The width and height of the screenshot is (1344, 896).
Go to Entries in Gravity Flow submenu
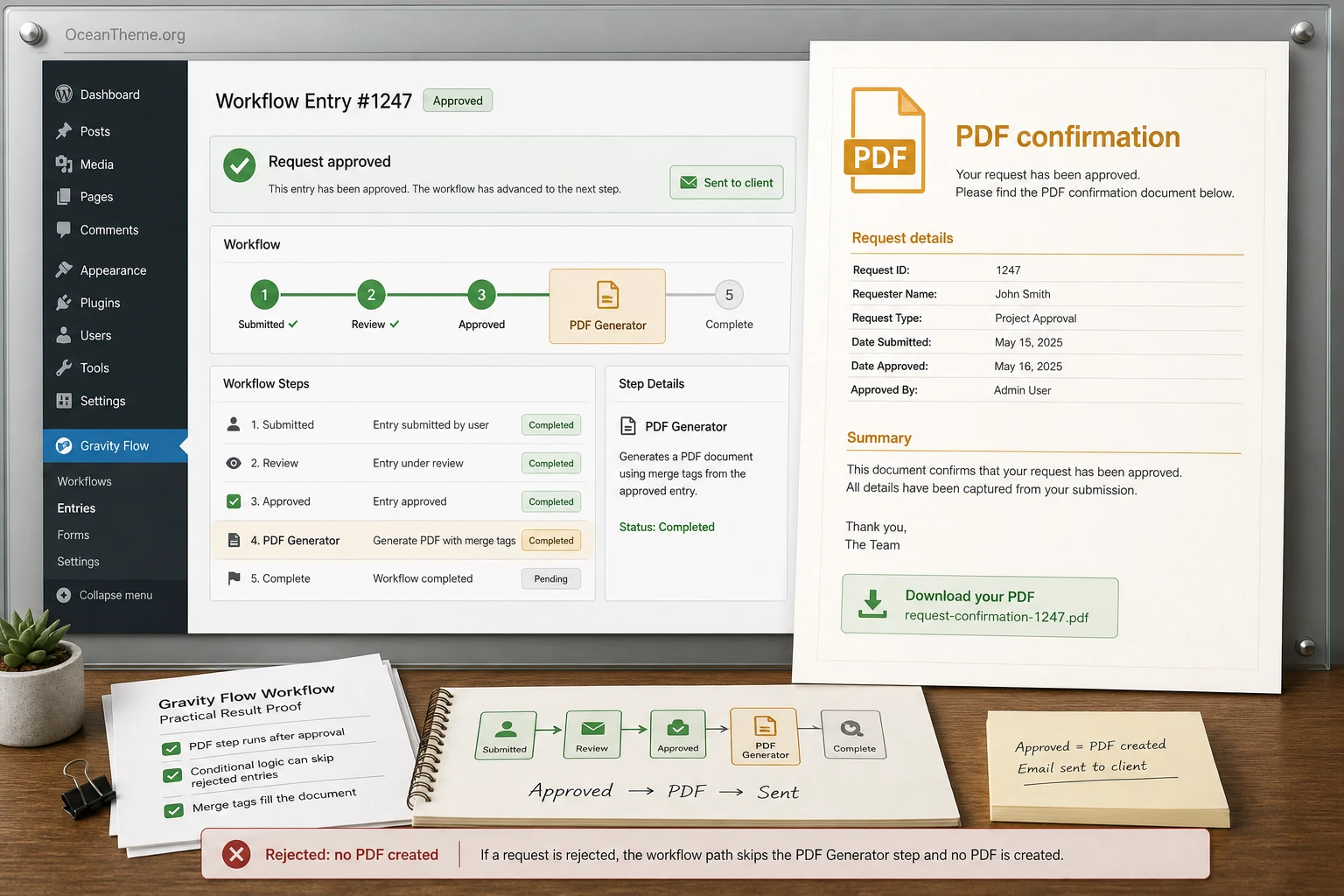[76, 507]
